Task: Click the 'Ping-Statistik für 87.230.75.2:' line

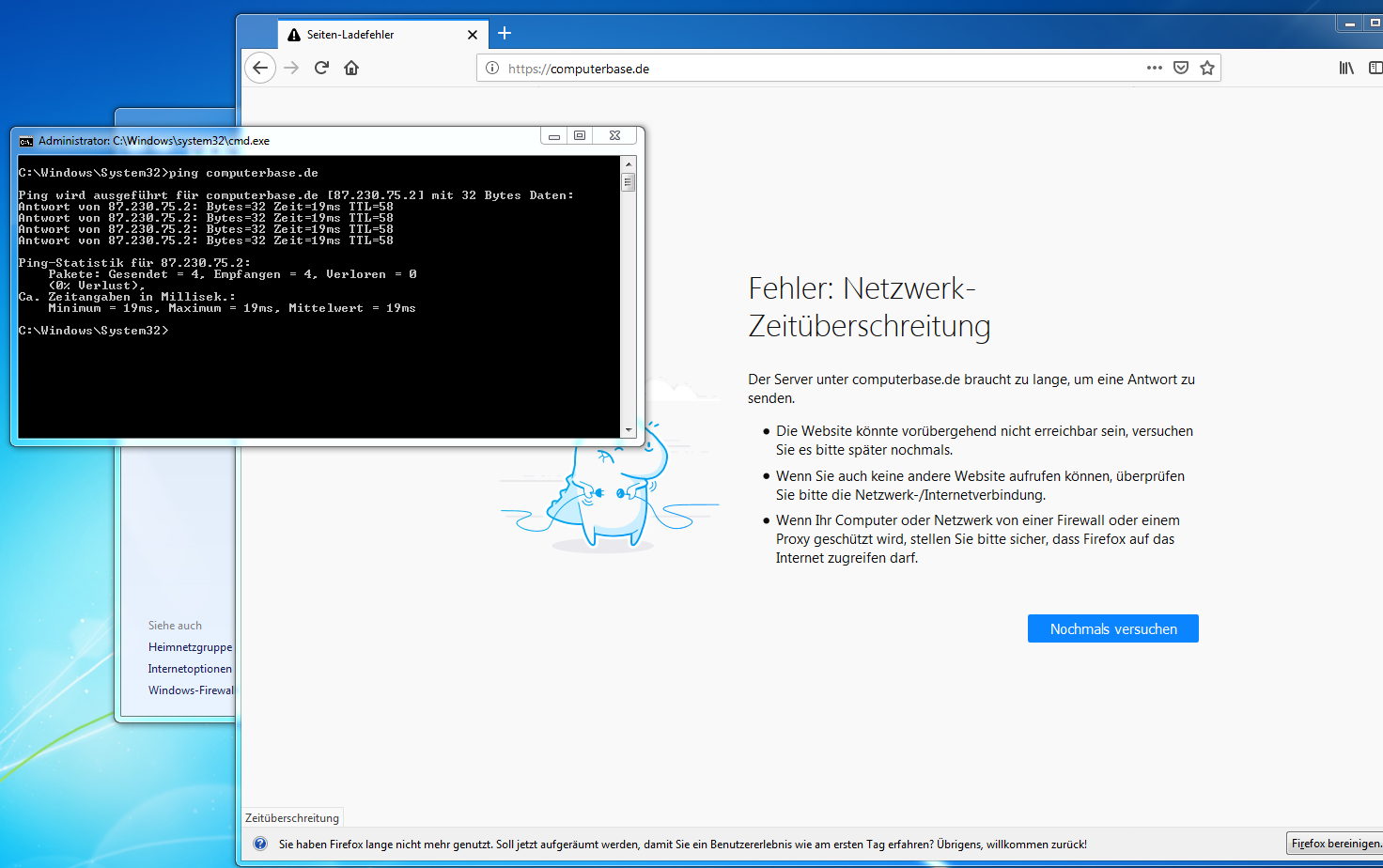Action: pyautogui.click(x=134, y=263)
